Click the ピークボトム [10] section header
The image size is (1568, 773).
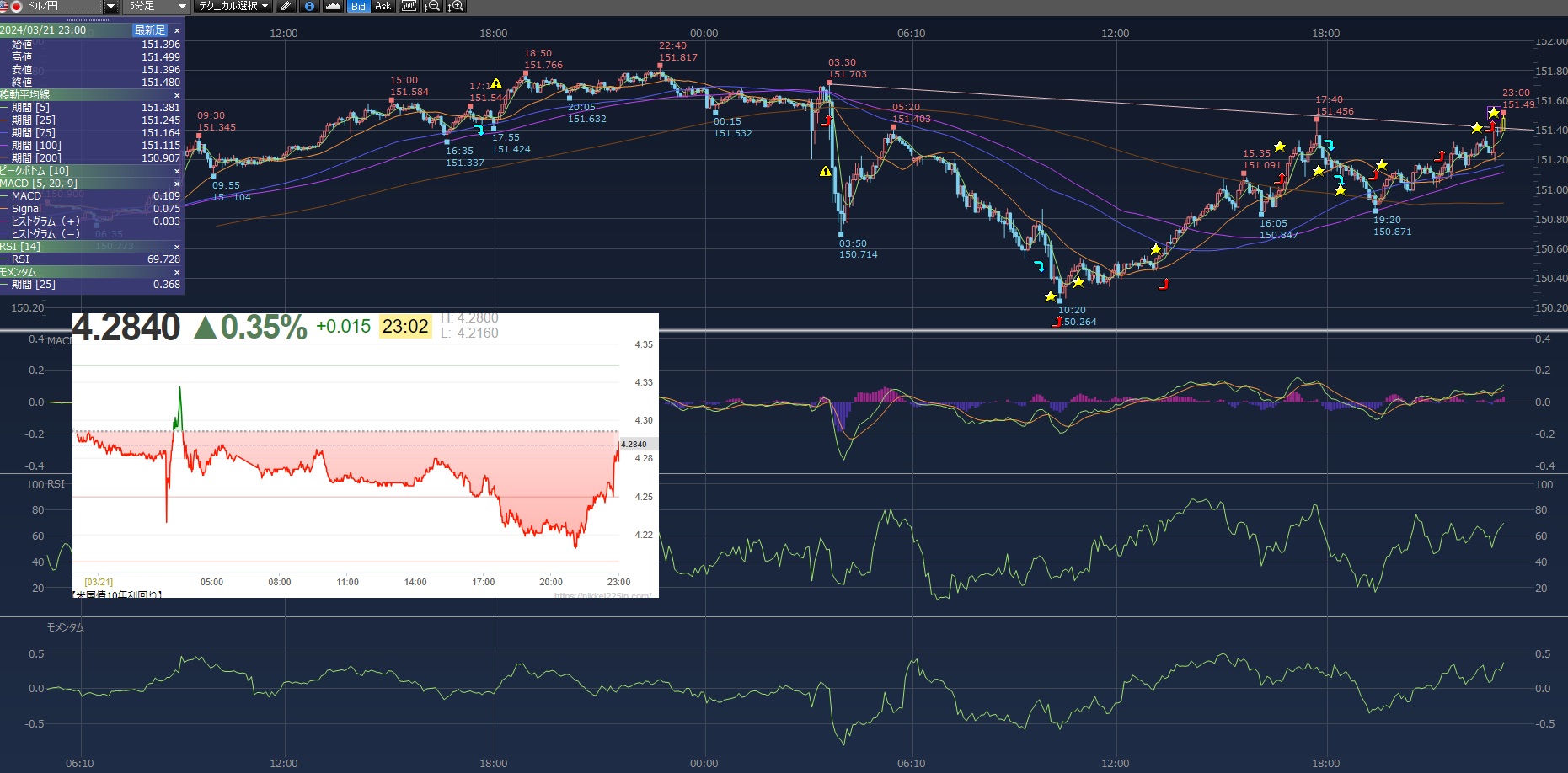(84, 171)
